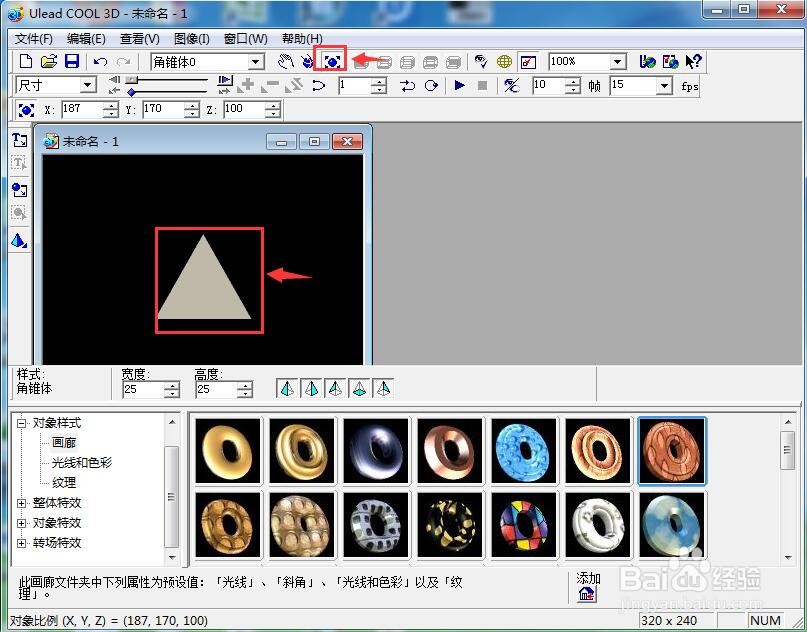Select 光线和色彩 in the tree

[82, 463]
